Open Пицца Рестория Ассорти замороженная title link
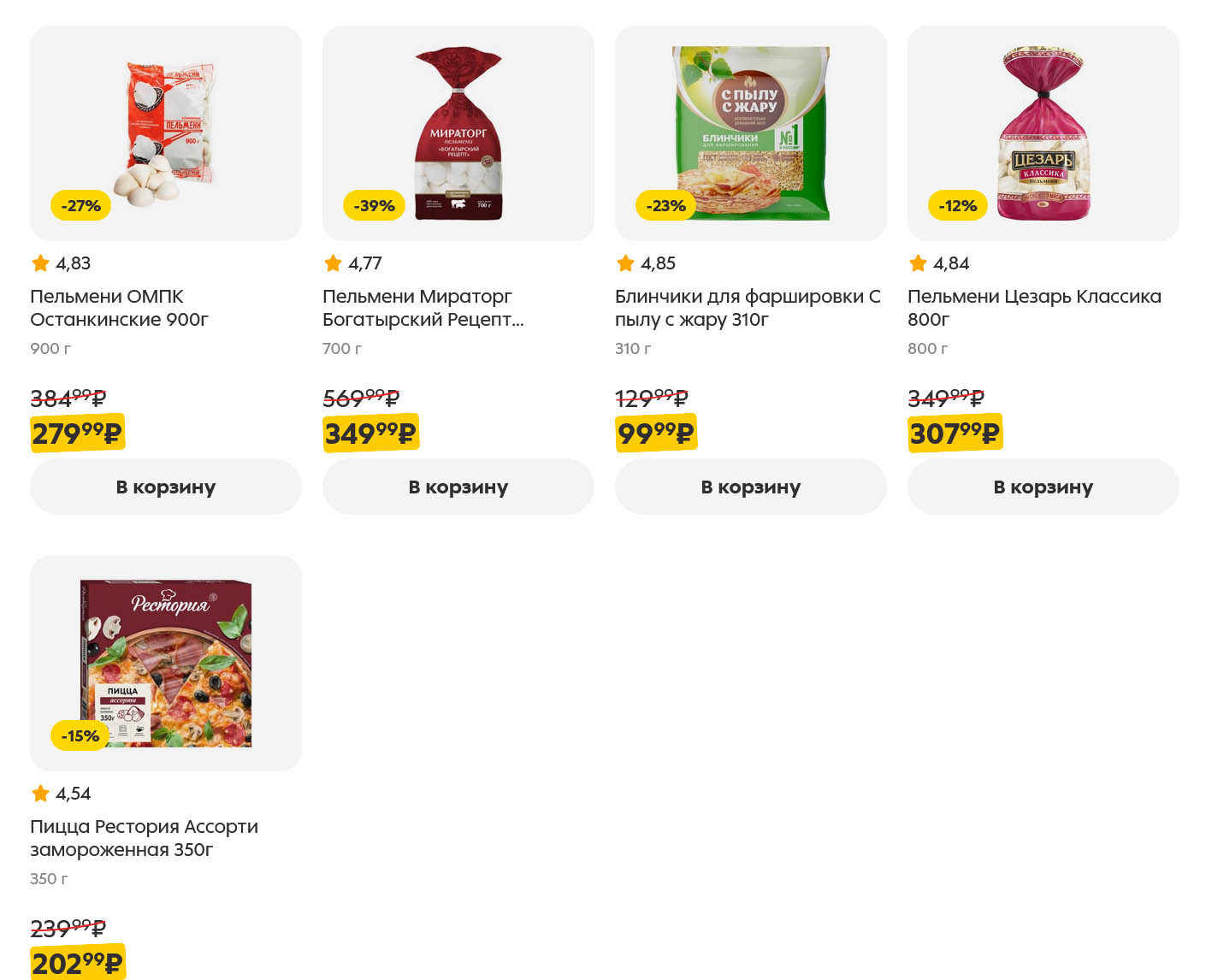The height and width of the screenshot is (980, 1206). tap(144, 838)
